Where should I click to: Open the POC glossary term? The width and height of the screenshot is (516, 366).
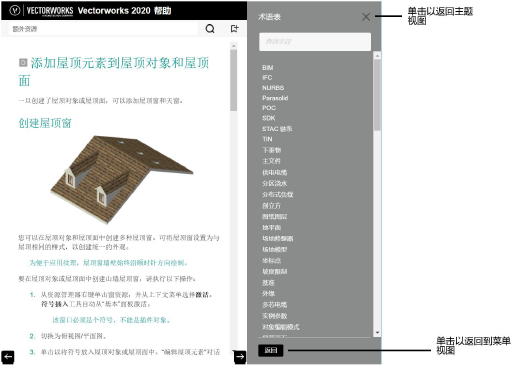point(269,108)
